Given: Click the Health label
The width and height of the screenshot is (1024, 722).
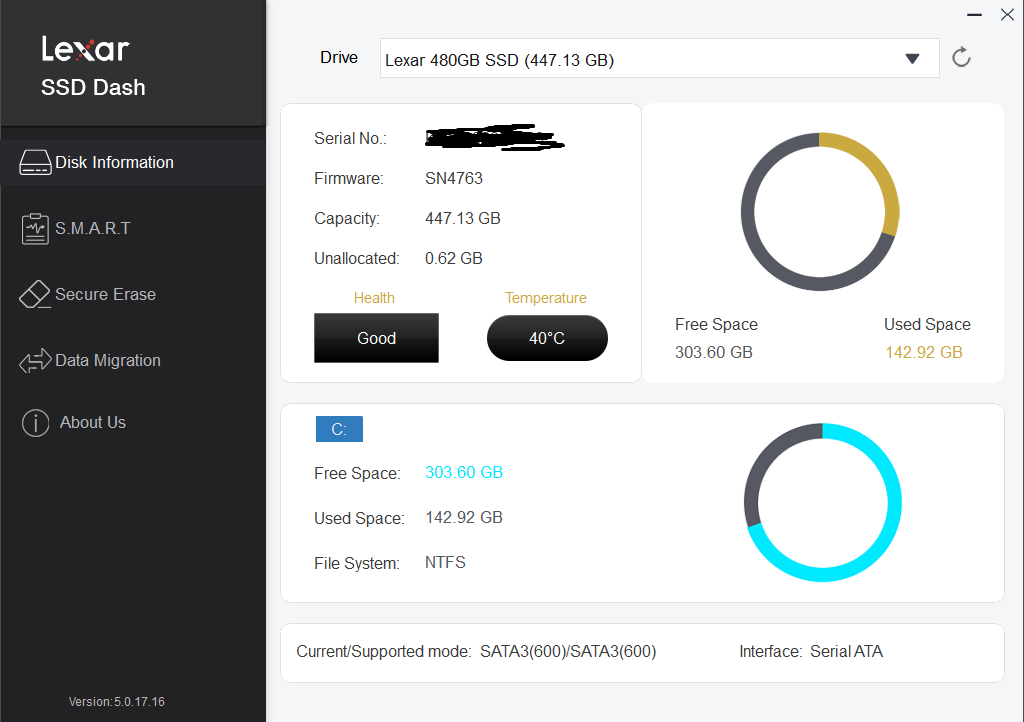Looking at the screenshot, I should click(374, 298).
